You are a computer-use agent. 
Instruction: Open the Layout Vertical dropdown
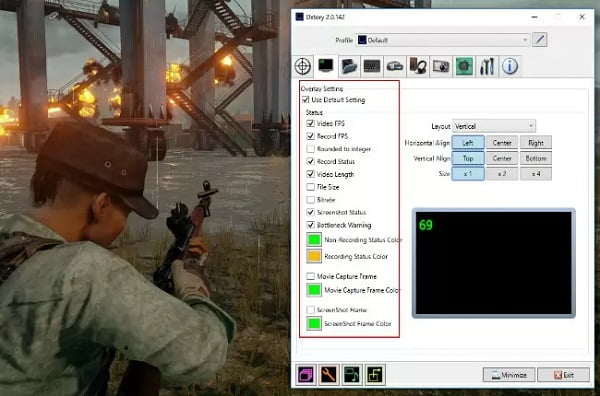[x=494, y=126]
